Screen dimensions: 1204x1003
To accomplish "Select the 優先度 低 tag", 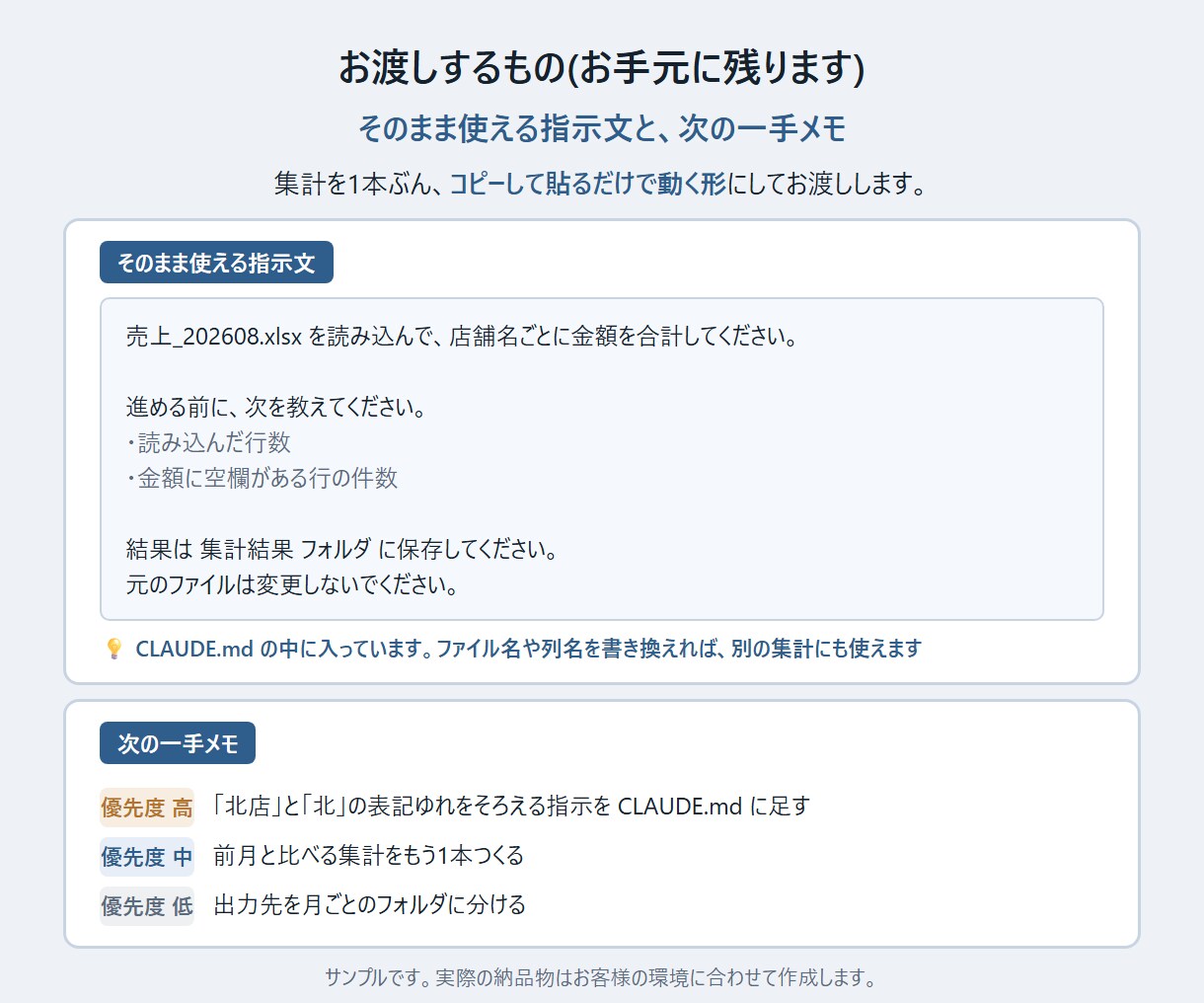I will pos(147,906).
